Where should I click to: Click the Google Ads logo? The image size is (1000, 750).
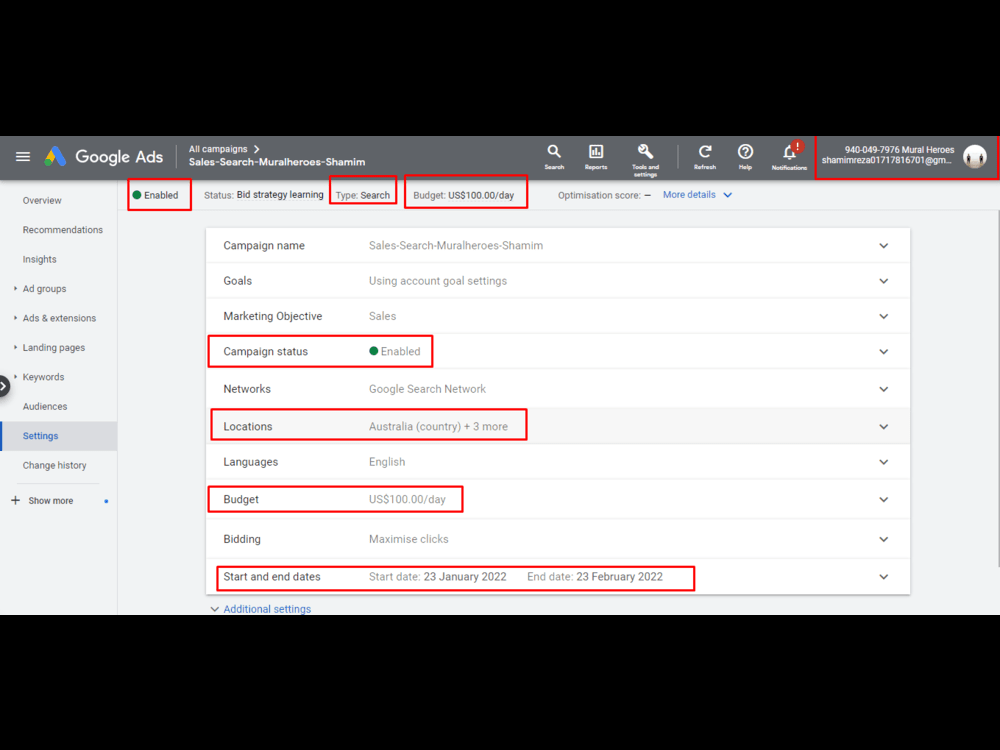pyautogui.click(x=104, y=156)
